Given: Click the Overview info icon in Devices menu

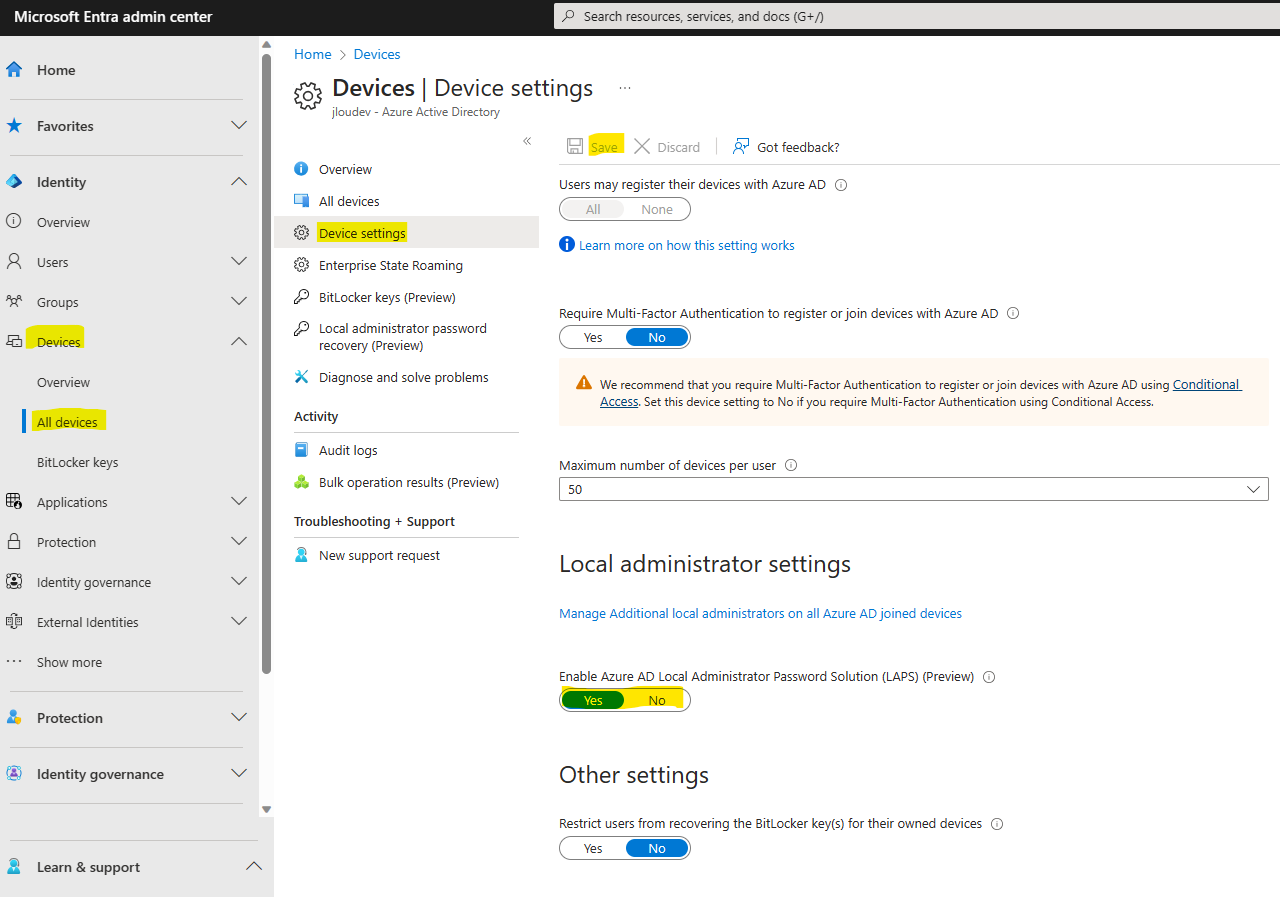Looking at the screenshot, I should pyautogui.click(x=301, y=169).
